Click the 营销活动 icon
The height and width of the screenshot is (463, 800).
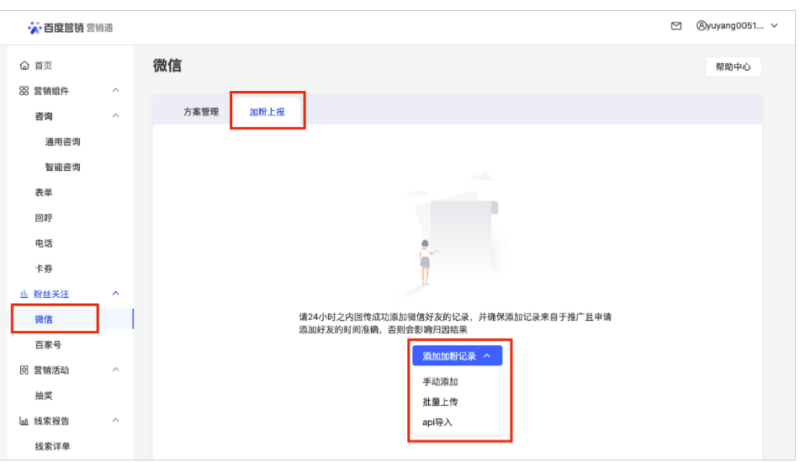coord(24,370)
